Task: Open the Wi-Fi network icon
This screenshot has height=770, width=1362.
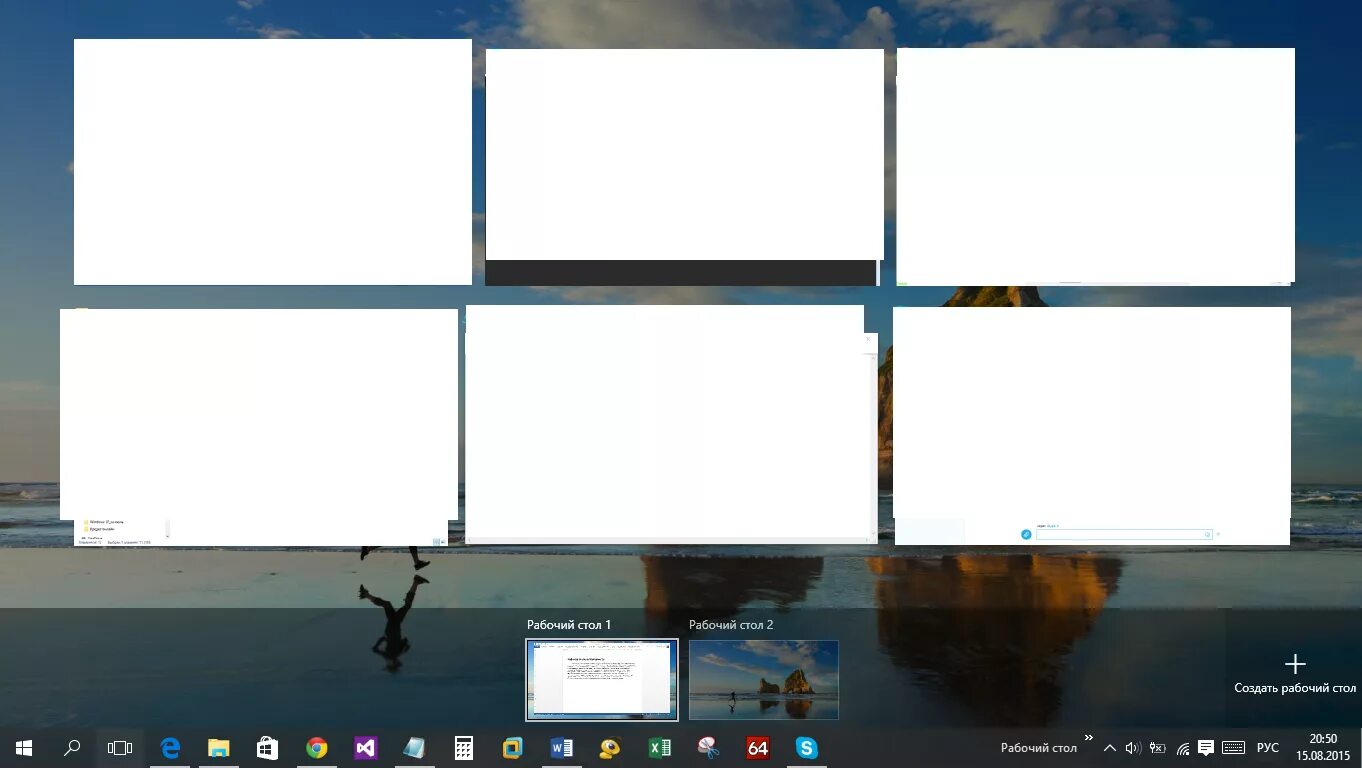Action: pos(1183,747)
